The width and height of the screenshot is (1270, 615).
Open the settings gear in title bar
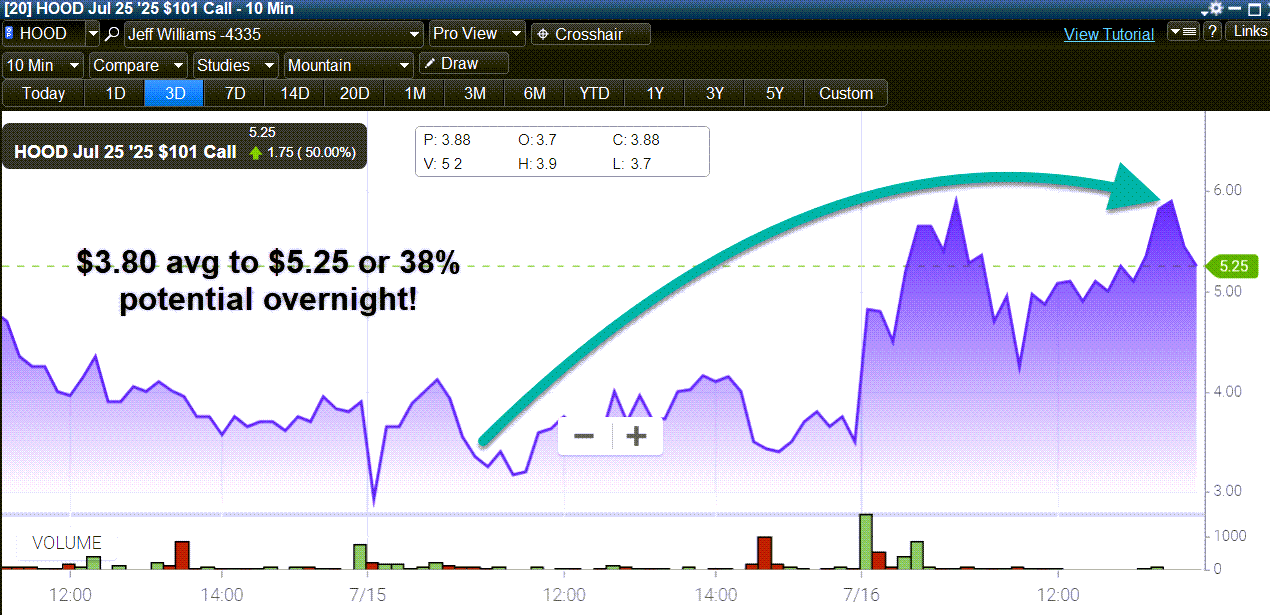tap(1216, 8)
